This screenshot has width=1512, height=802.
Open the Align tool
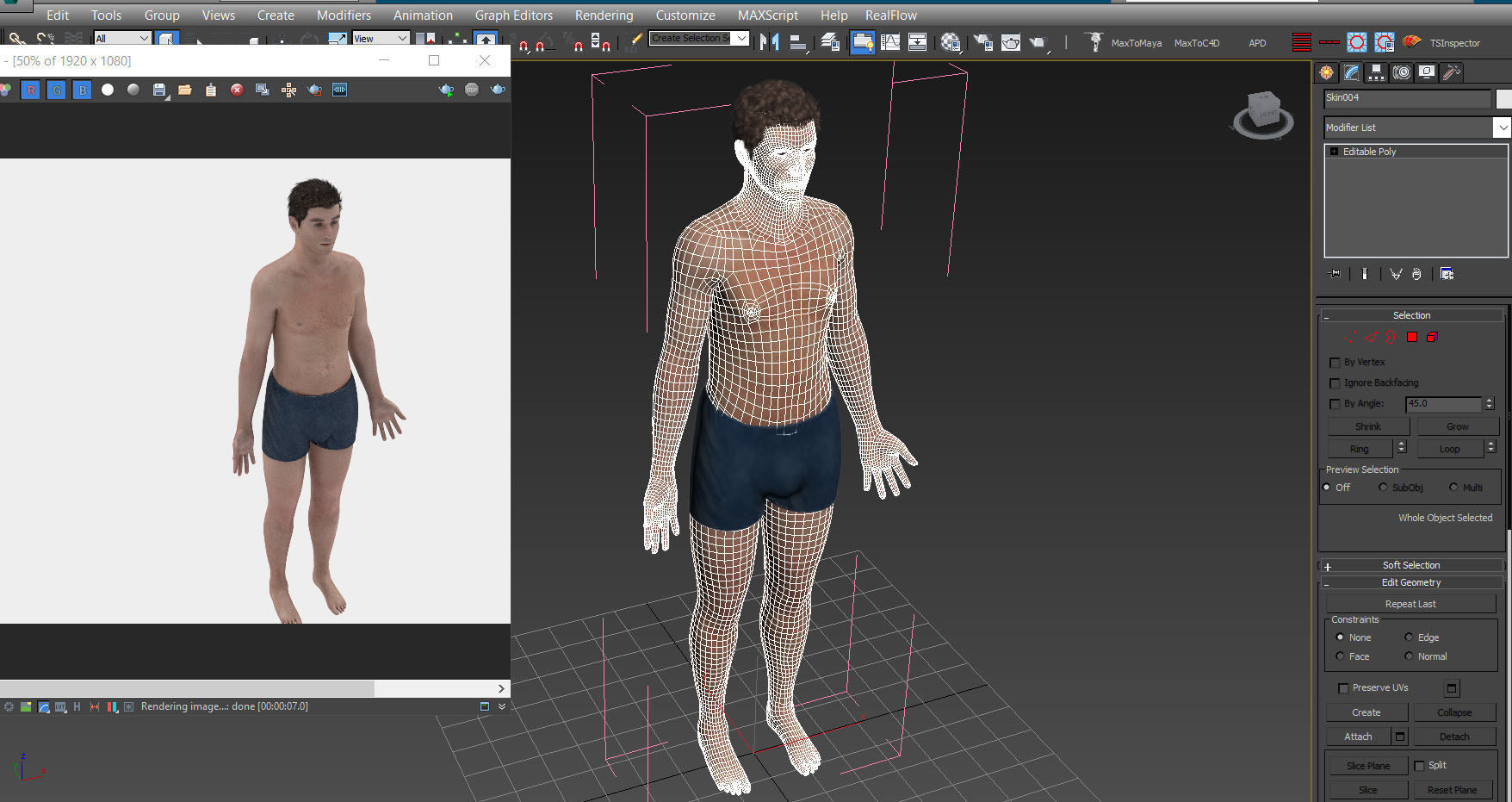click(x=797, y=41)
